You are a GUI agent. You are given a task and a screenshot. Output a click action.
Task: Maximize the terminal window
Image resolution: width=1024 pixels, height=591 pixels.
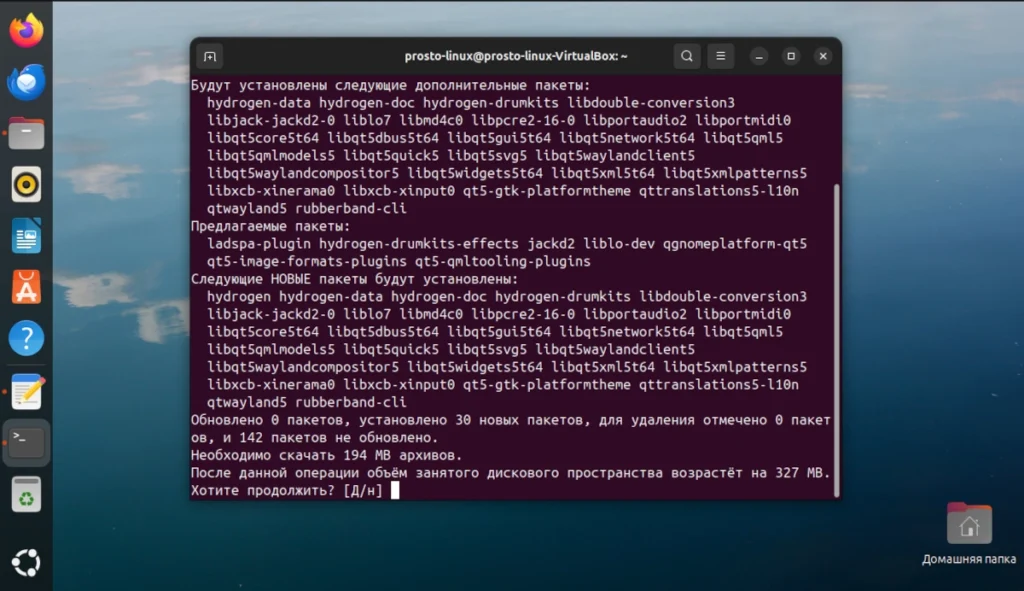pyautogui.click(x=791, y=56)
